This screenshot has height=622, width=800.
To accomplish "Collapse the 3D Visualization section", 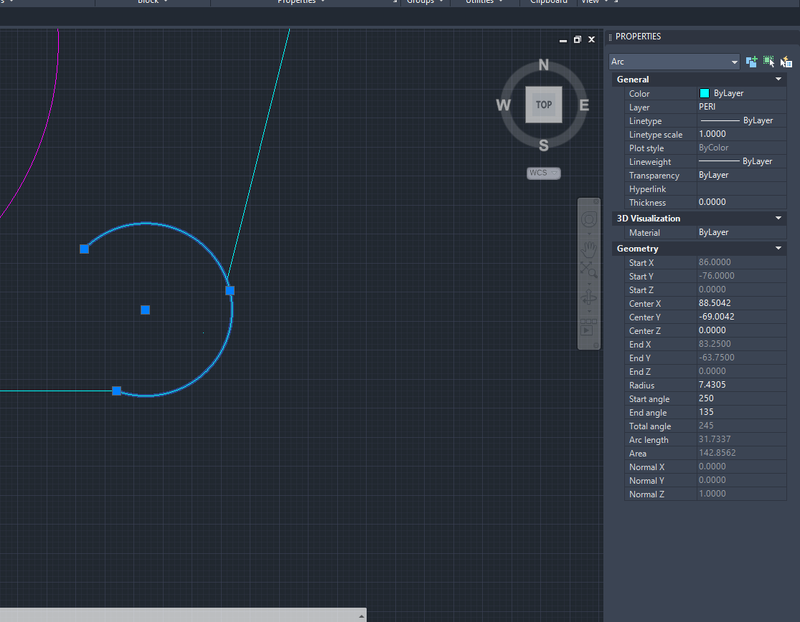I will point(778,218).
